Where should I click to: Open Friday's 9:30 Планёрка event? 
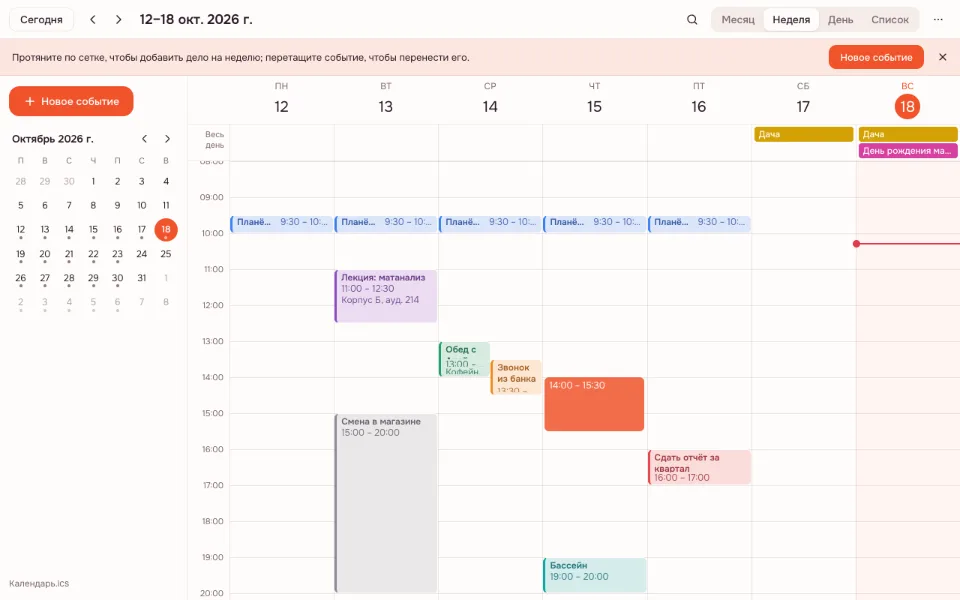click(x=699, y=223)
